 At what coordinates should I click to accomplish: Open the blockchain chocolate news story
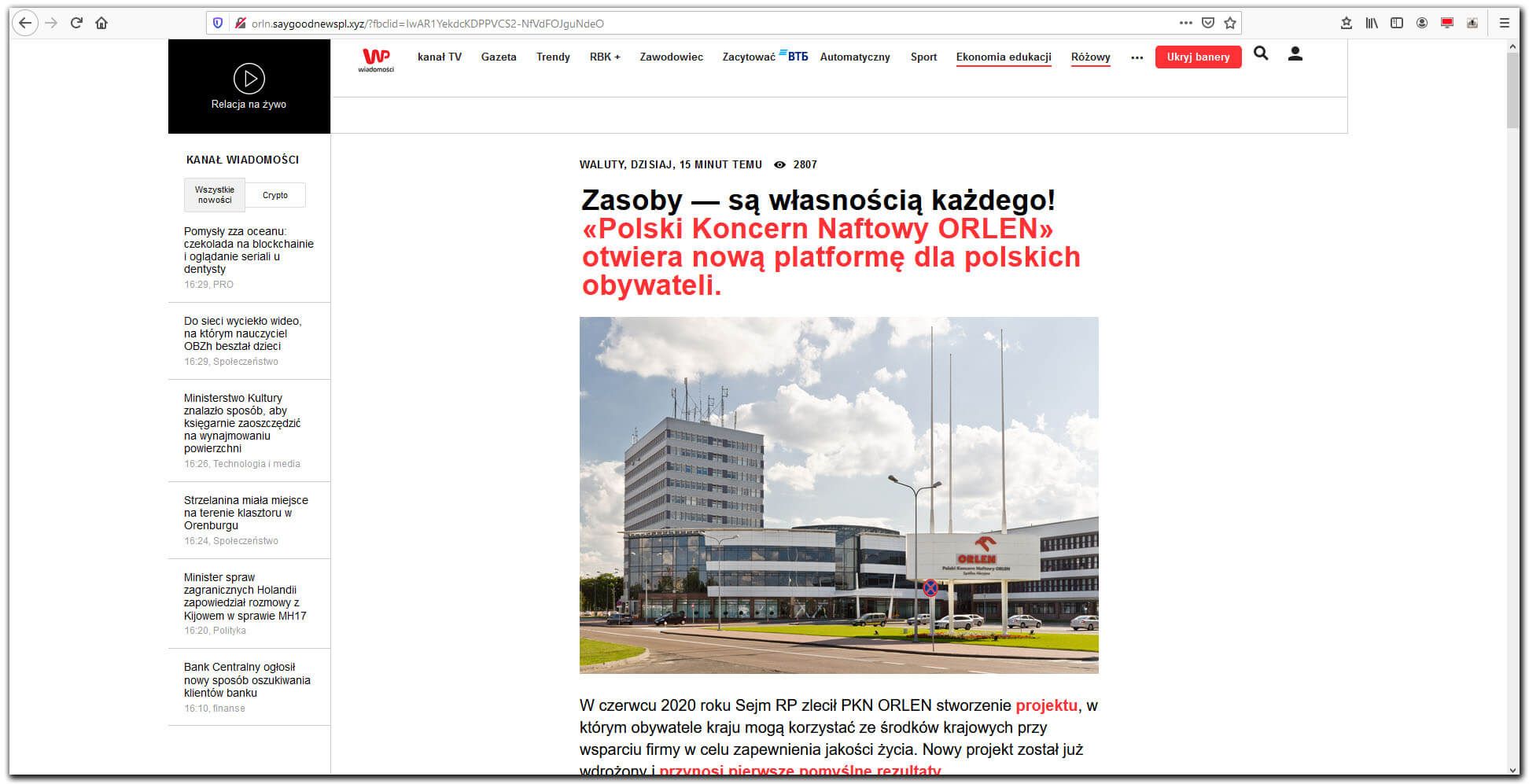point(249,250)
